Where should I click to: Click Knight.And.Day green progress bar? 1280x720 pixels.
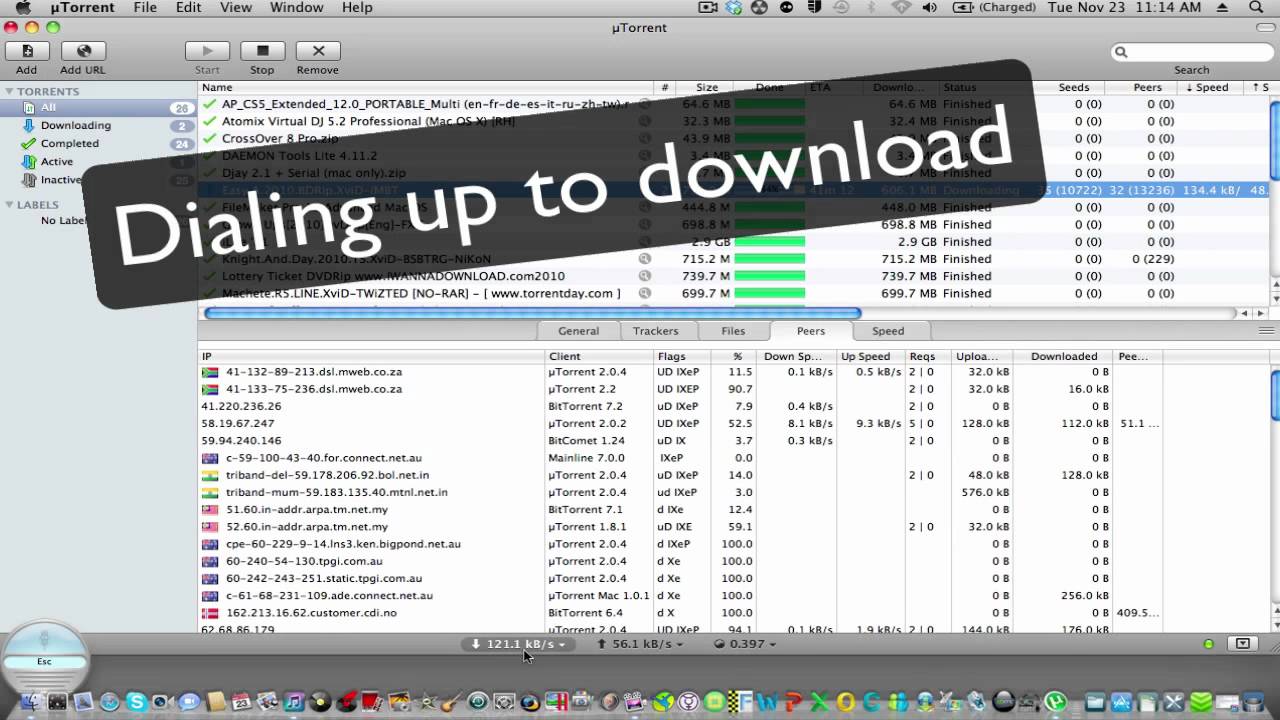click(769, 259)
